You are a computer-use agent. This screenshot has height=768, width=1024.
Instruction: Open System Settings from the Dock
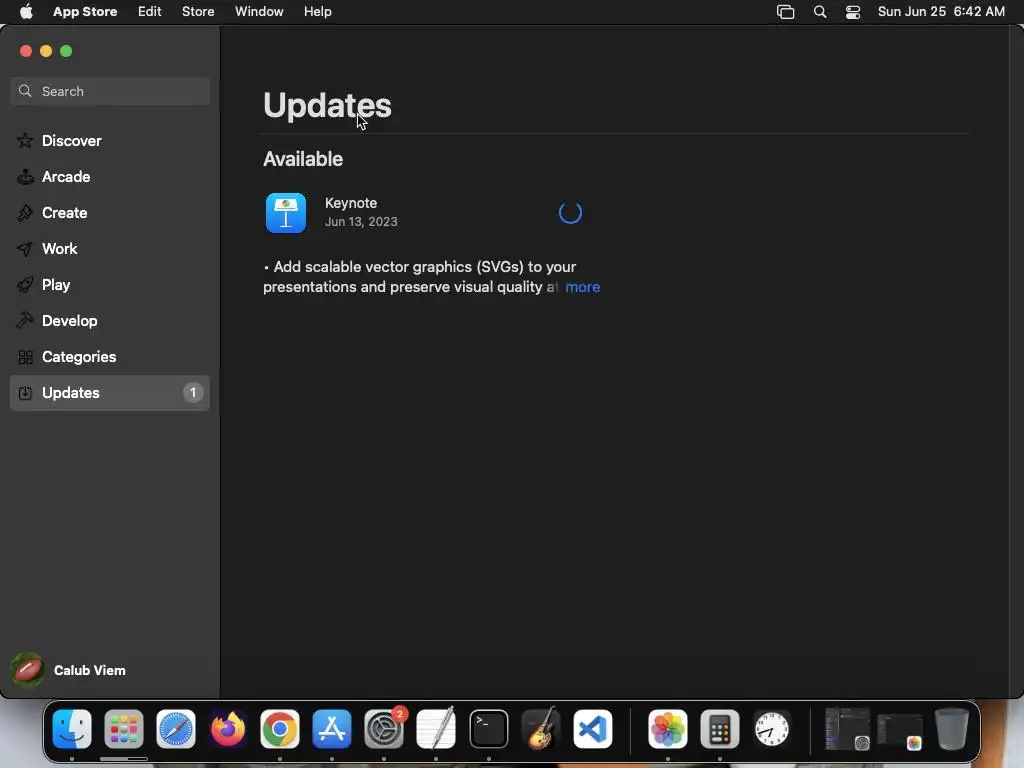384,729
